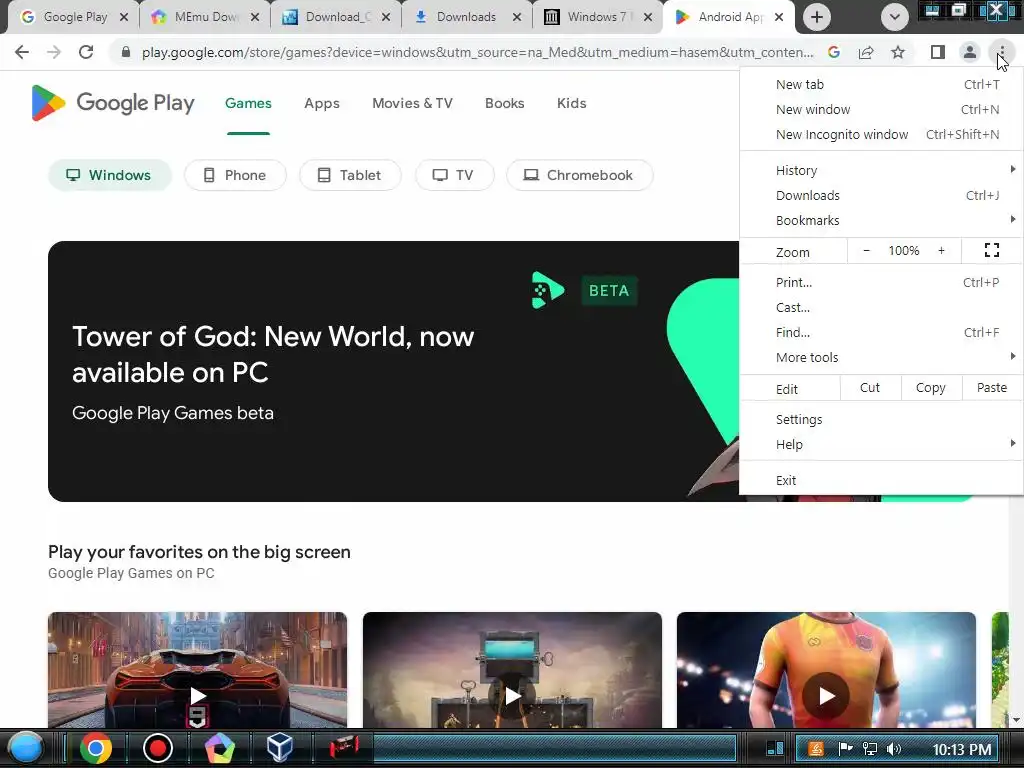
Task: Expand the More tools submenu
Action: click(x=881, y=357)
